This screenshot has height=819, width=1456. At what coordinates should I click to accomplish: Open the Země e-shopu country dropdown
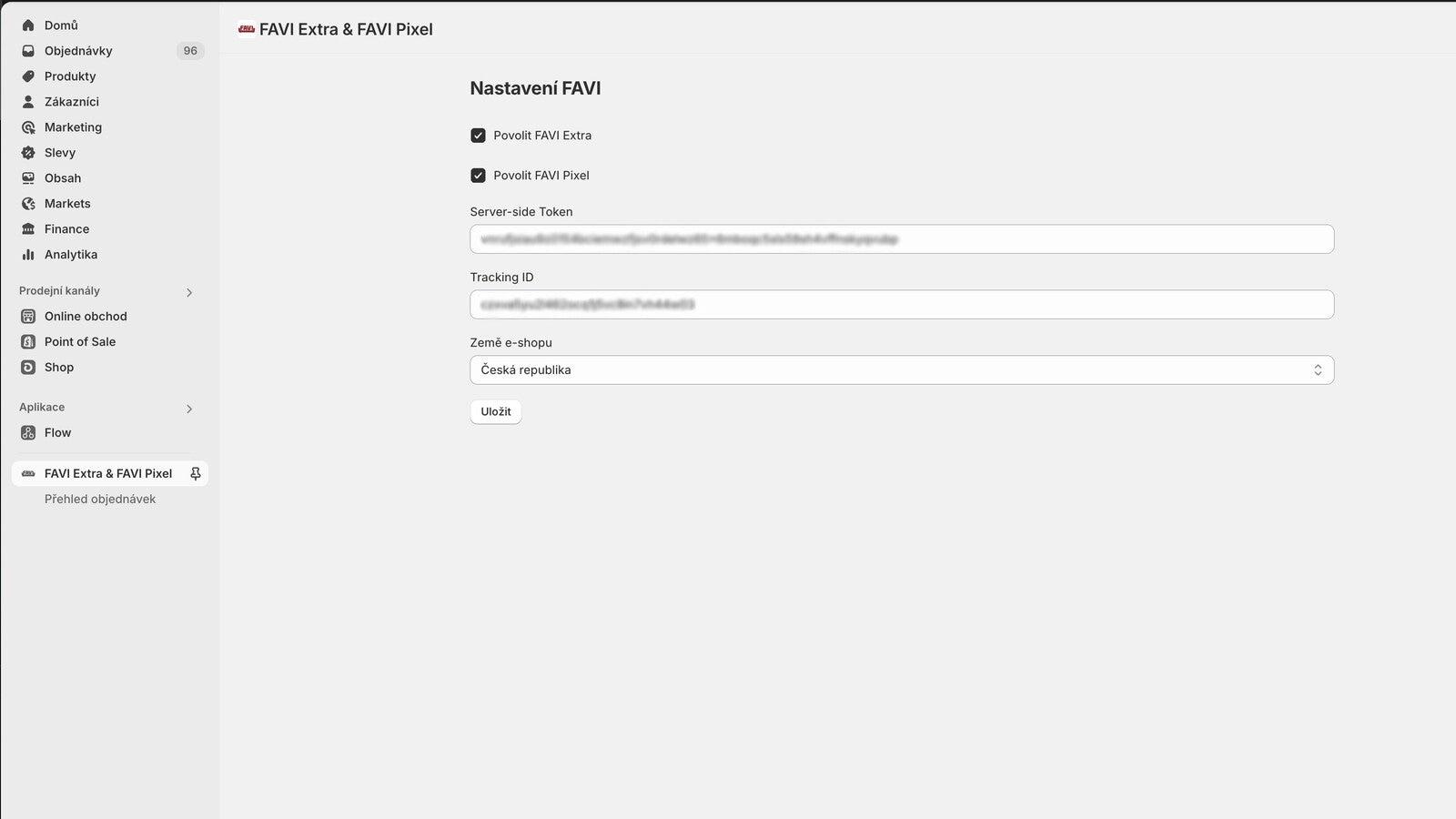[x=901, y=369]
